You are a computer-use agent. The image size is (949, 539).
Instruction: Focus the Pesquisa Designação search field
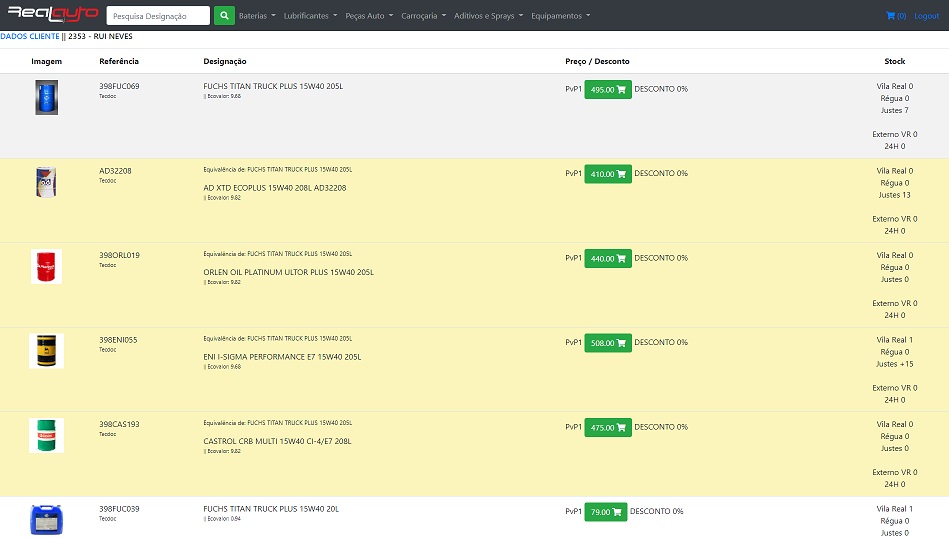click(158, 16)
